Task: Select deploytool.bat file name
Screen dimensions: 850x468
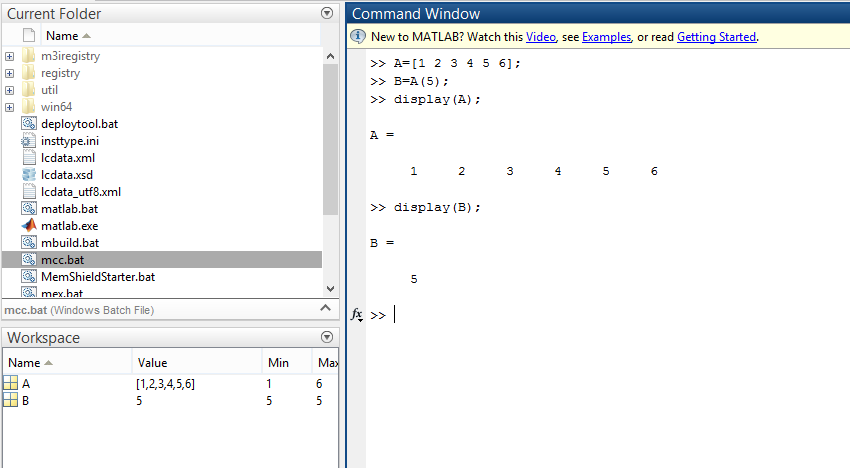Action: [x=80, y=124]
